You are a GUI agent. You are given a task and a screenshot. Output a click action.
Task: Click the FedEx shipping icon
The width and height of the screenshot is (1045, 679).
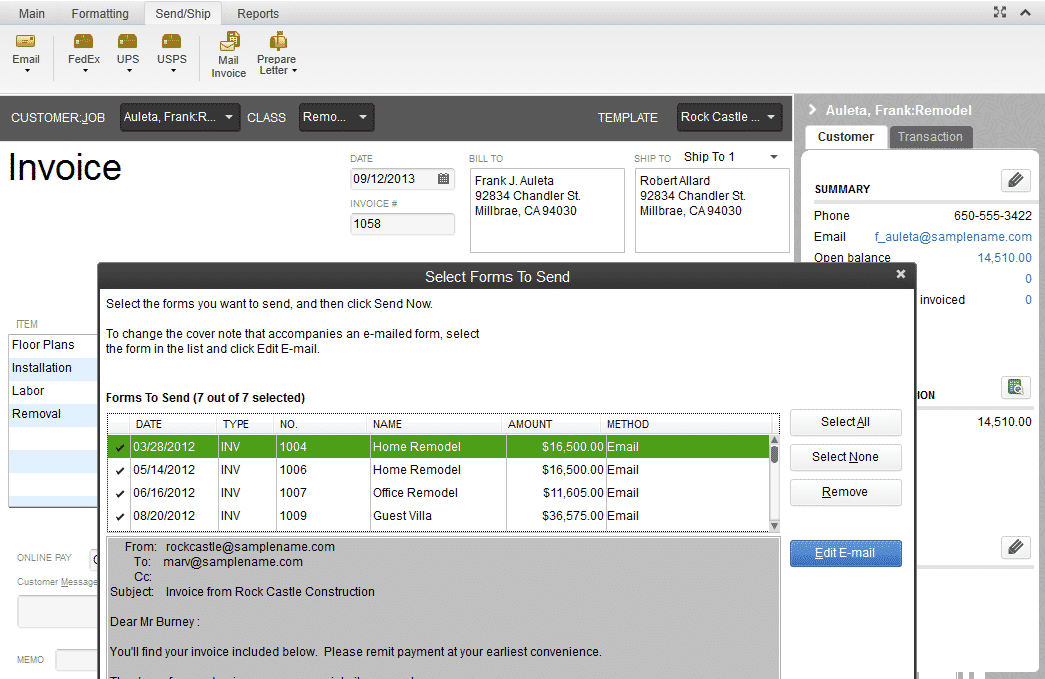click(x=83, y=41)
